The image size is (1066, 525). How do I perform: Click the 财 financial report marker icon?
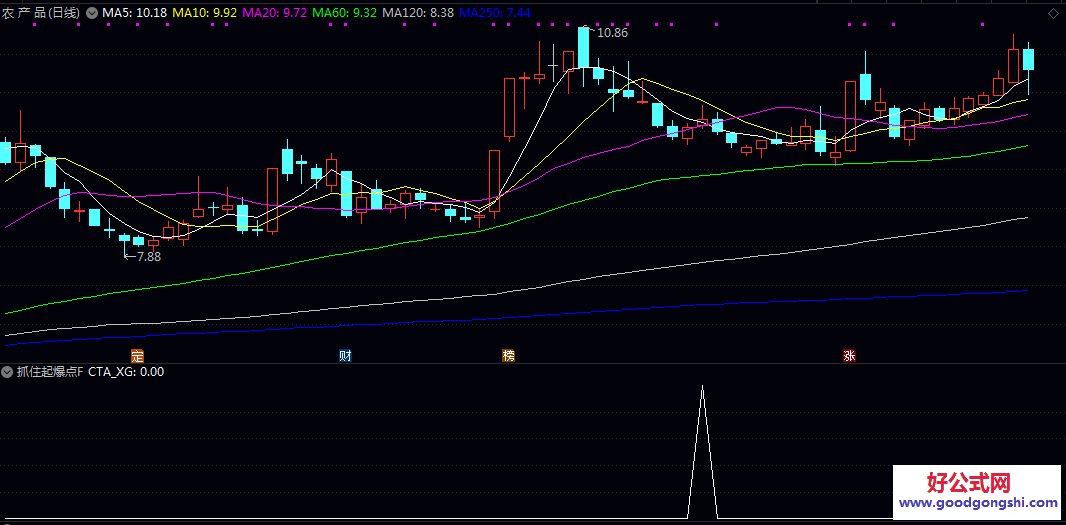pyautogui.click(x=346, y=356)
